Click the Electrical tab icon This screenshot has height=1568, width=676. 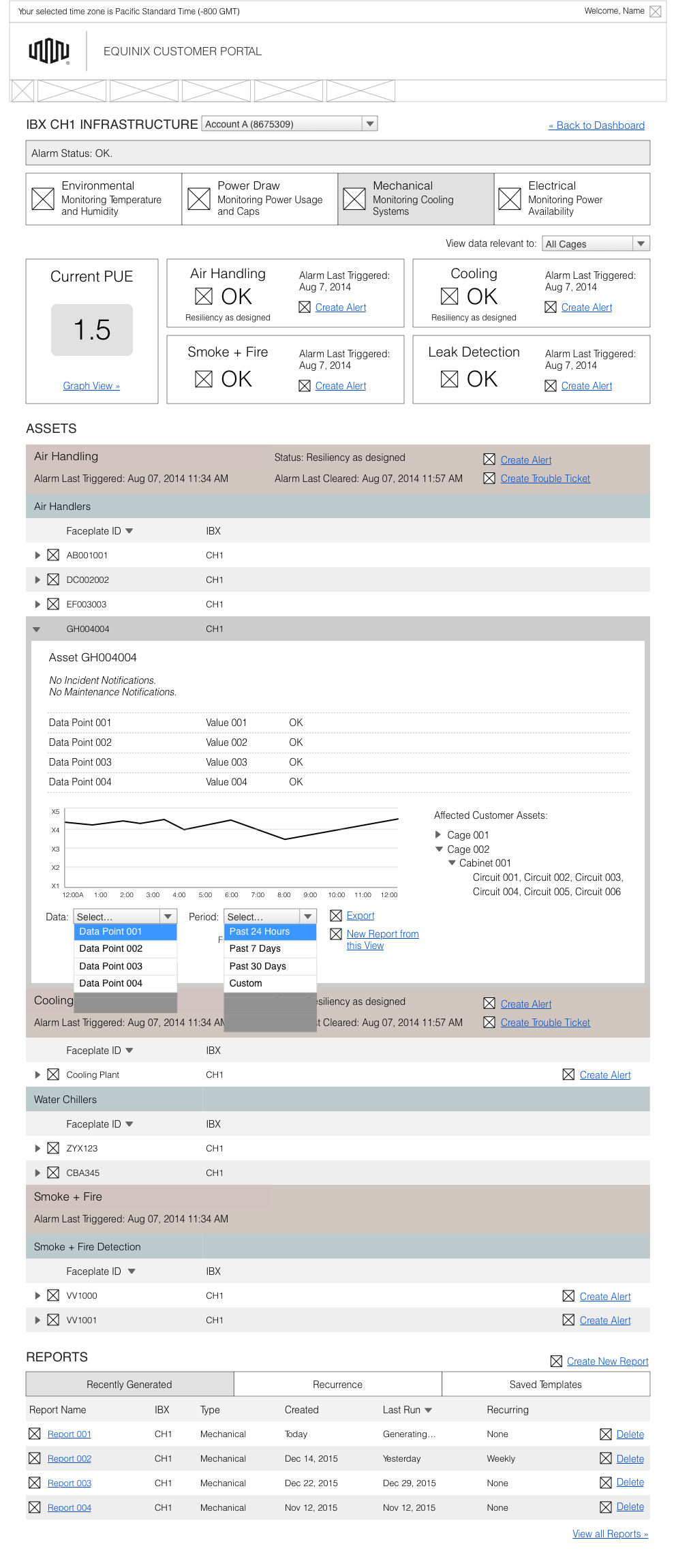click(510, 199)
